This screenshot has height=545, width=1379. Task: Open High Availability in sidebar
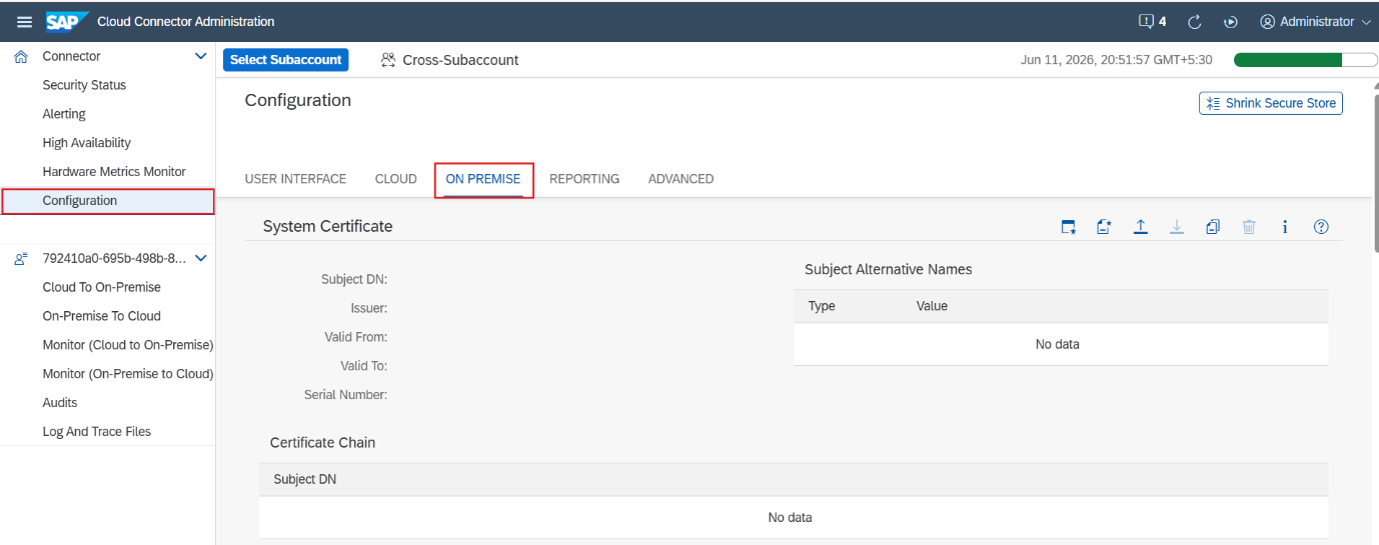tap(86, 143)
